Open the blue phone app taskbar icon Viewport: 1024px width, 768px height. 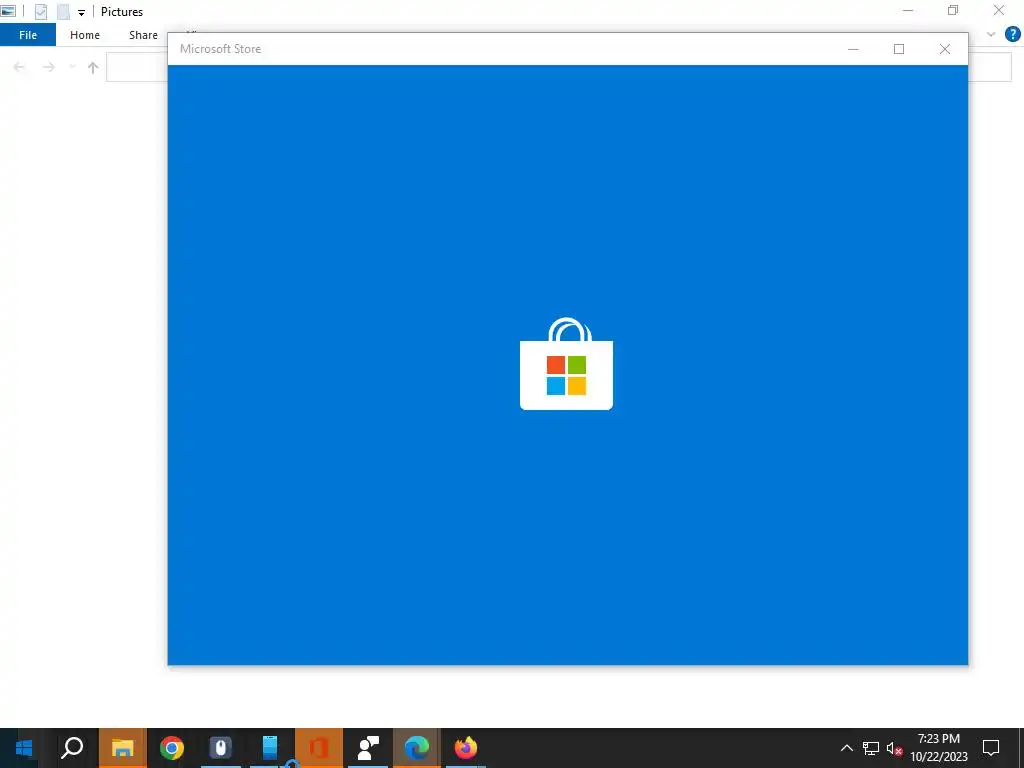270,748
